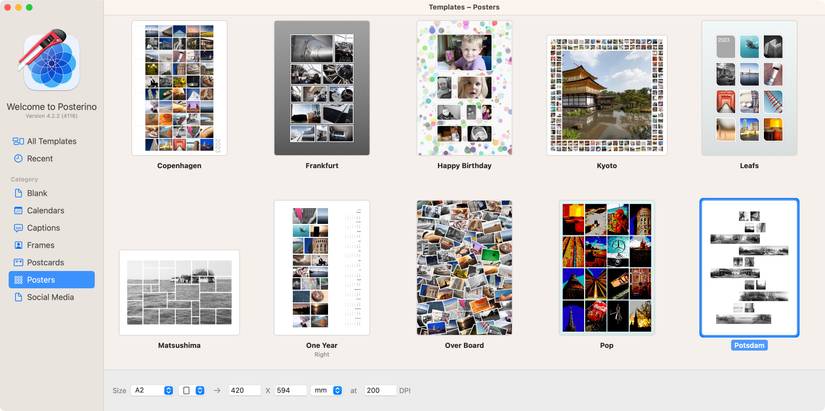The height and width of the screenshot is (411, 825).
Task: Click the Calendars category icon
Action: coord(18,210)
